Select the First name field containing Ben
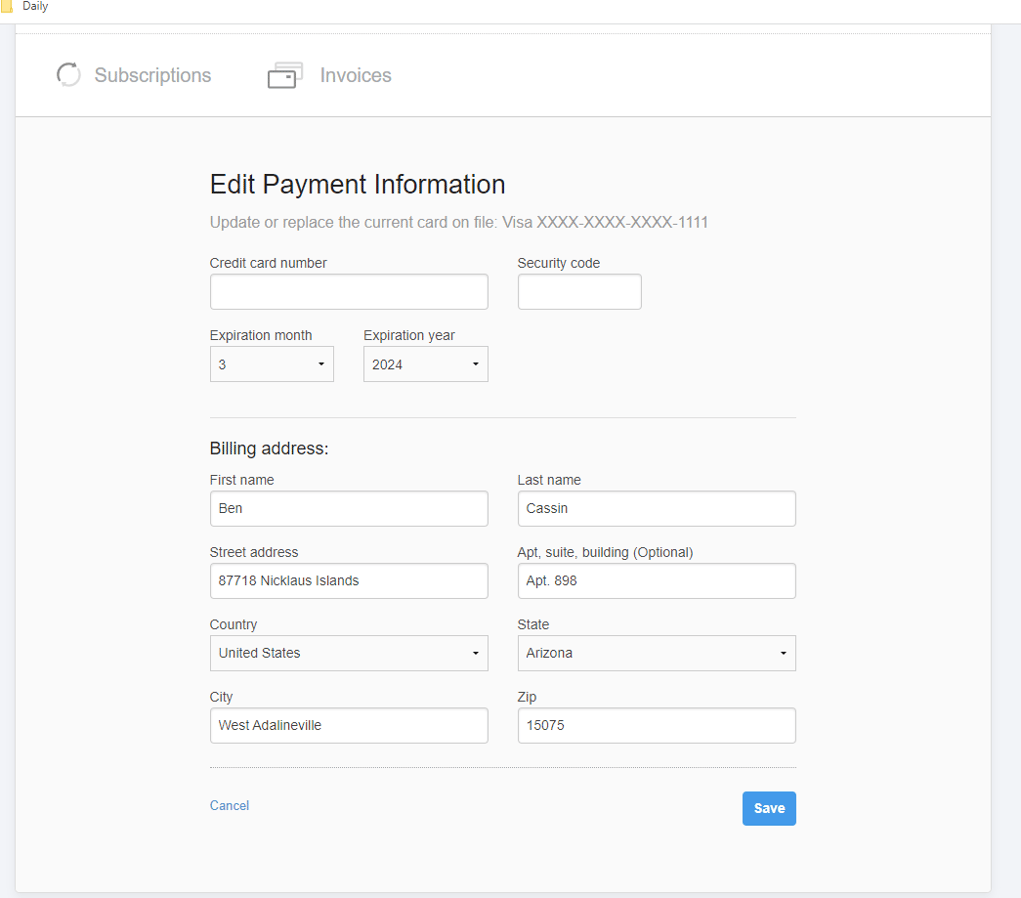The height and width of the screenshot is (898, 1021). pyautogui.click(x=348, y=508)
